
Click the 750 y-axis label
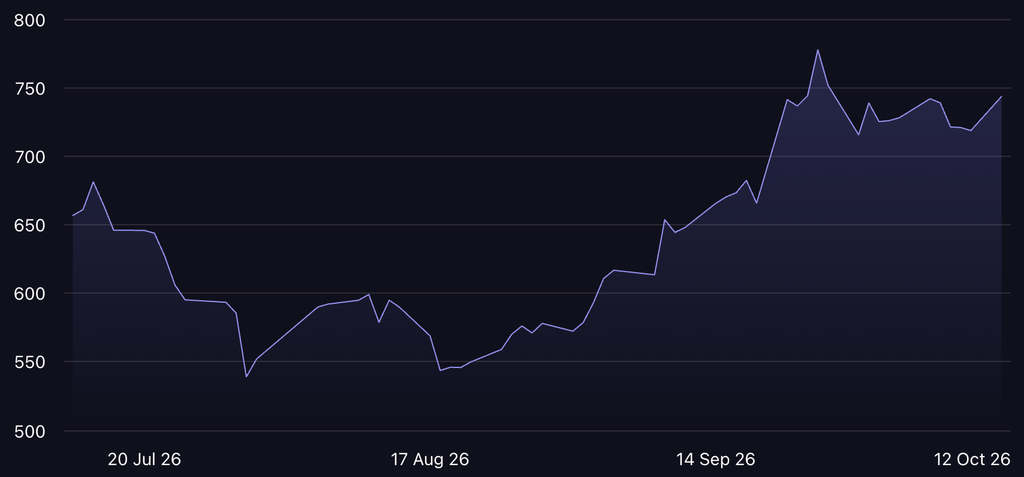[x=29, y=88]
